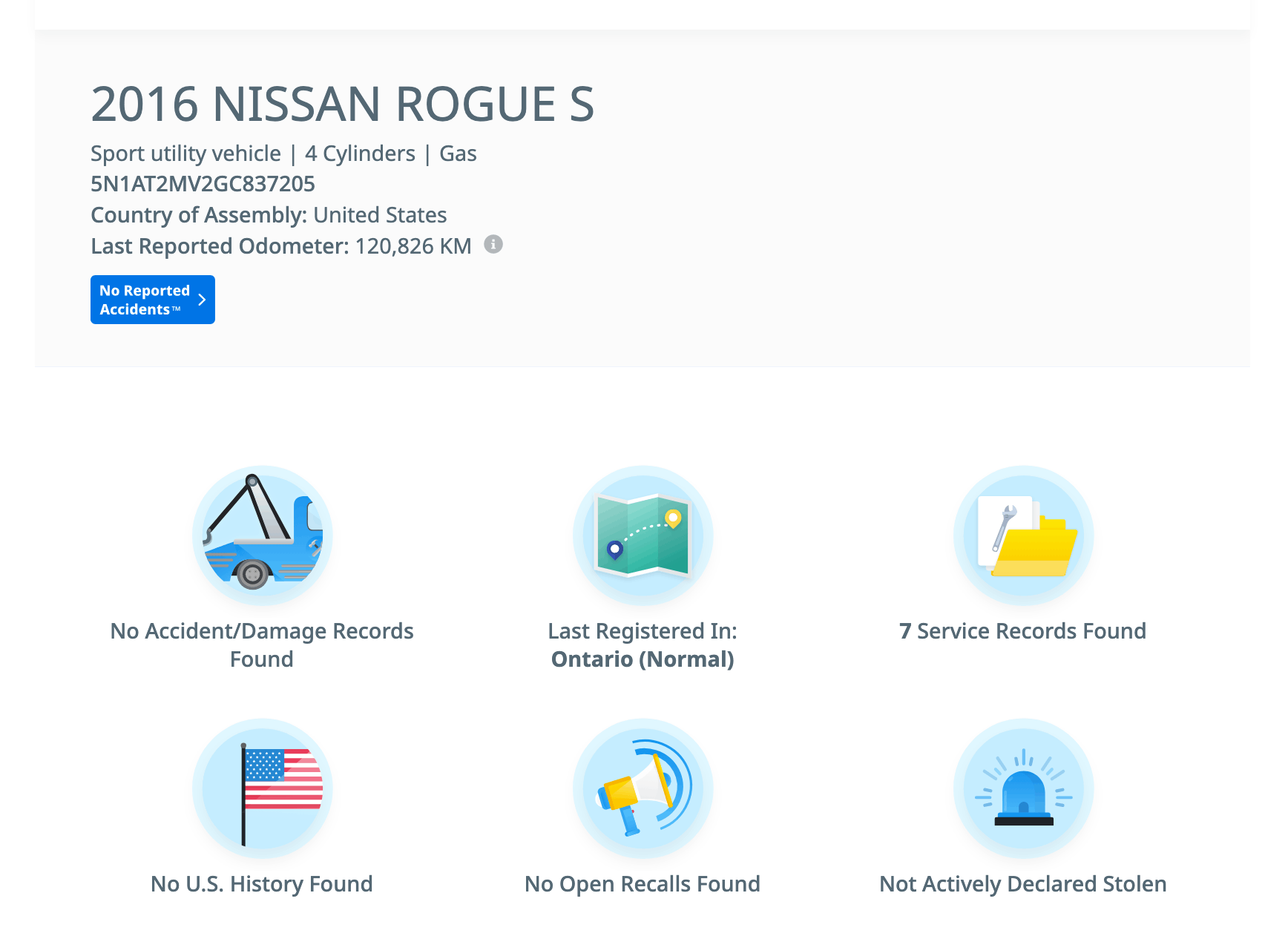1288x936 pixels.
Task: Click the No Reported Accidents button
Action: click(145, 300)
